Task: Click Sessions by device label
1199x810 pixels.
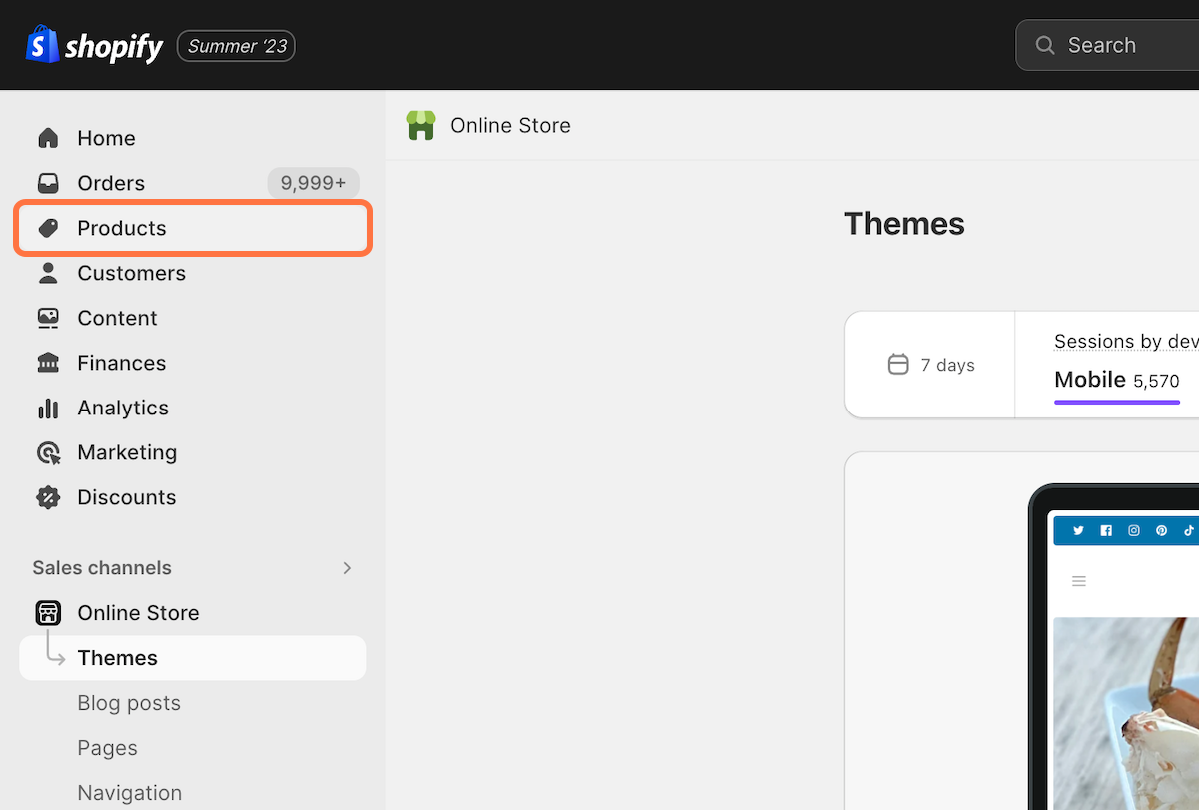Action: pyautogui.click(x=1126, y=341)
